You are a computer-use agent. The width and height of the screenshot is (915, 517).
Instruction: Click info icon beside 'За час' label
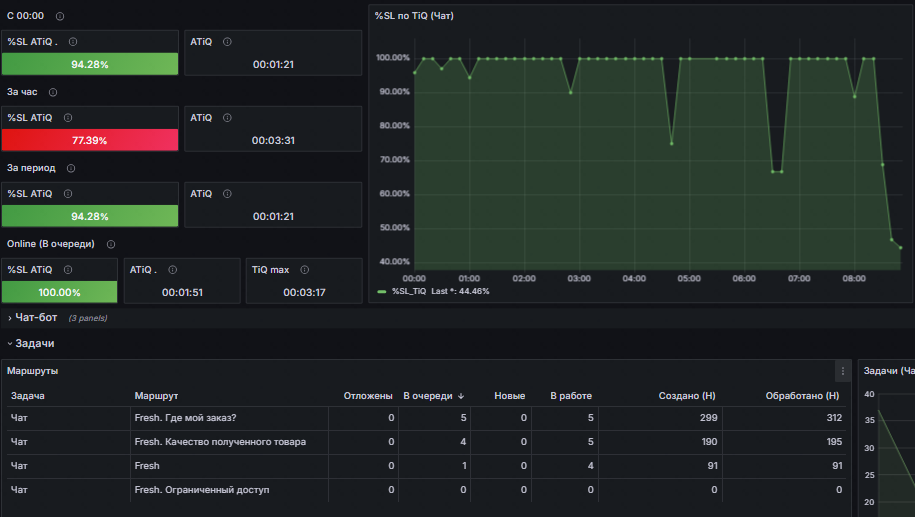pos(53,92)
